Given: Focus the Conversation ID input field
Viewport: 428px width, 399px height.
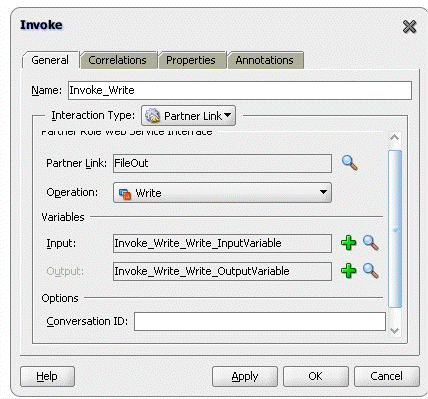Looking at the screenshot, I should click(260, 321).
